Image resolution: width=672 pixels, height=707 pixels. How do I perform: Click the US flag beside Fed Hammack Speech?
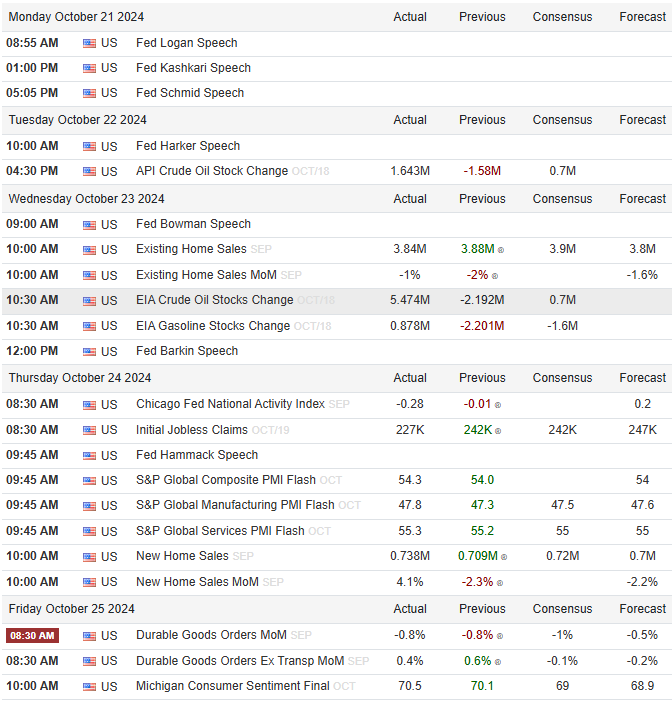pos(89,455)
